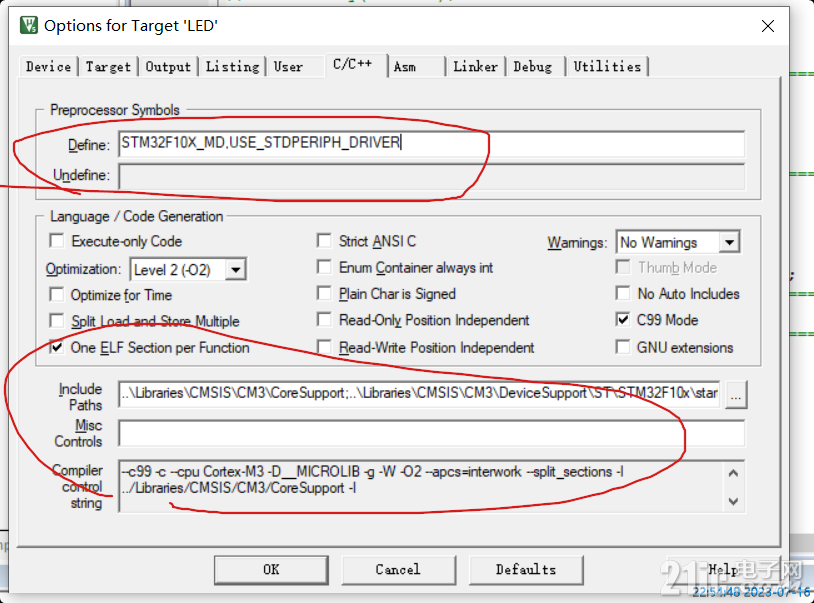
Task: Click compiler string scrollbar down arrow
Action: (733, 501)
